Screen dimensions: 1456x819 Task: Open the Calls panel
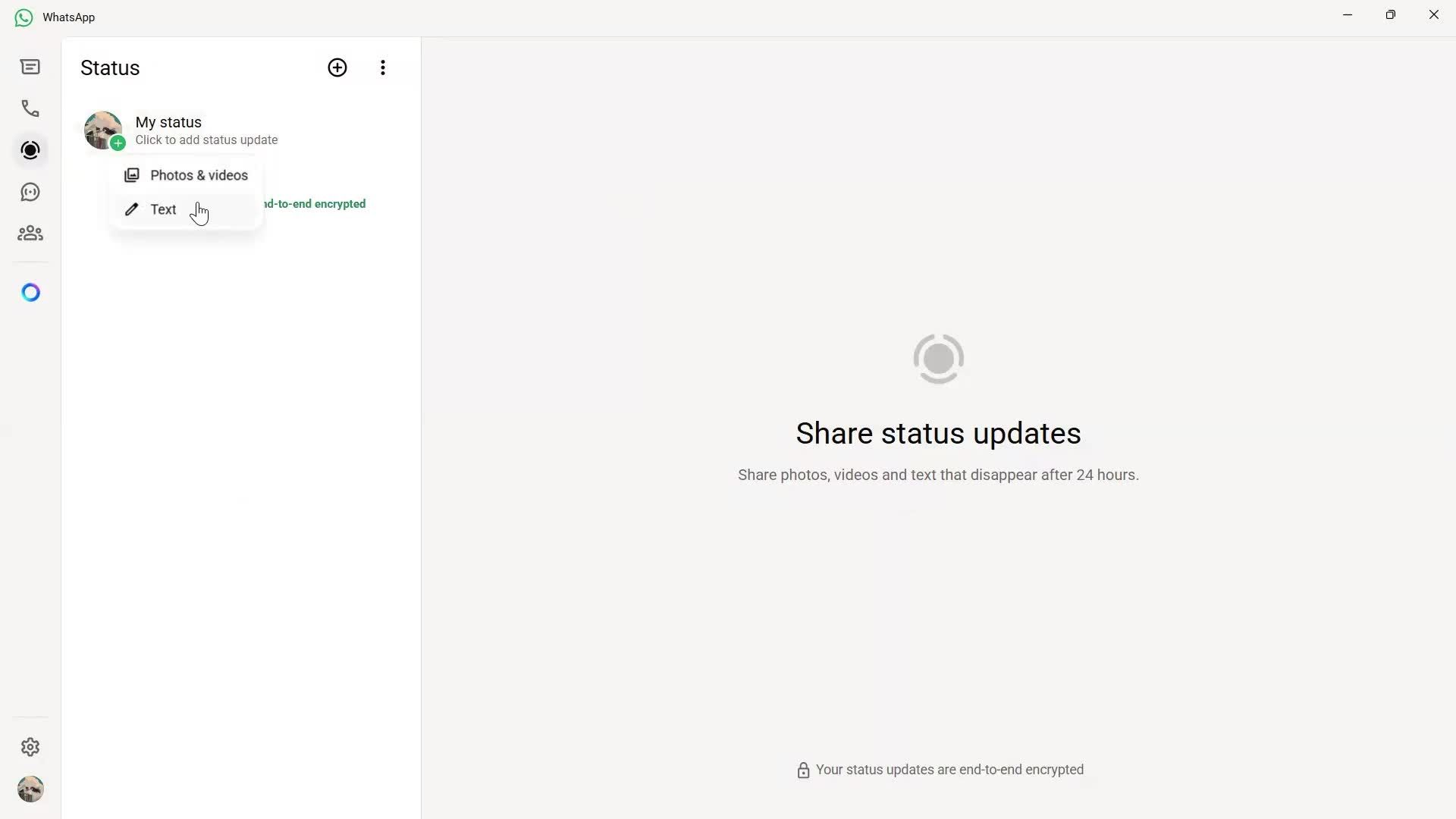point(30,108)
